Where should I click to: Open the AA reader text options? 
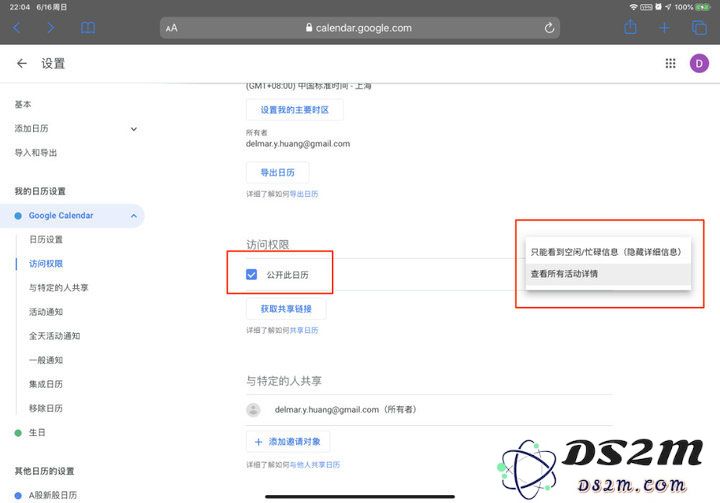[172, 28]
